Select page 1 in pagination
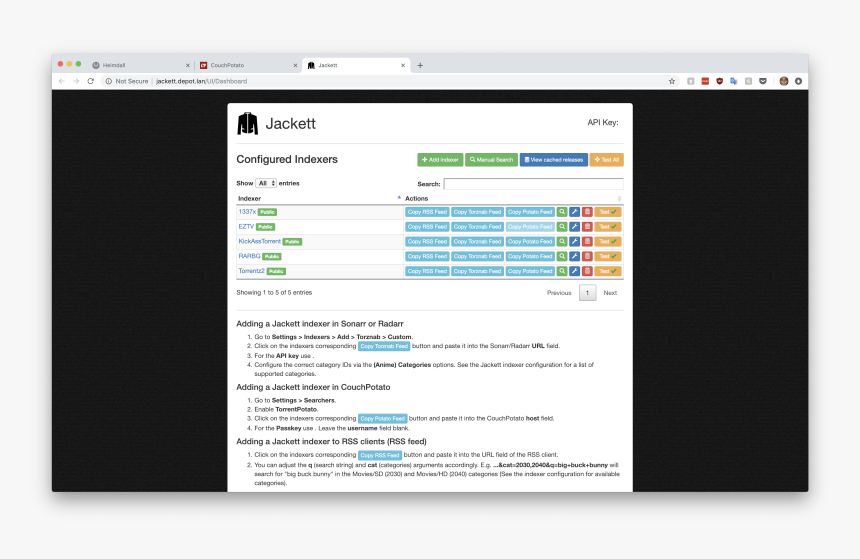The height and width of the screenshot is (559, 860). click(587, 293)
